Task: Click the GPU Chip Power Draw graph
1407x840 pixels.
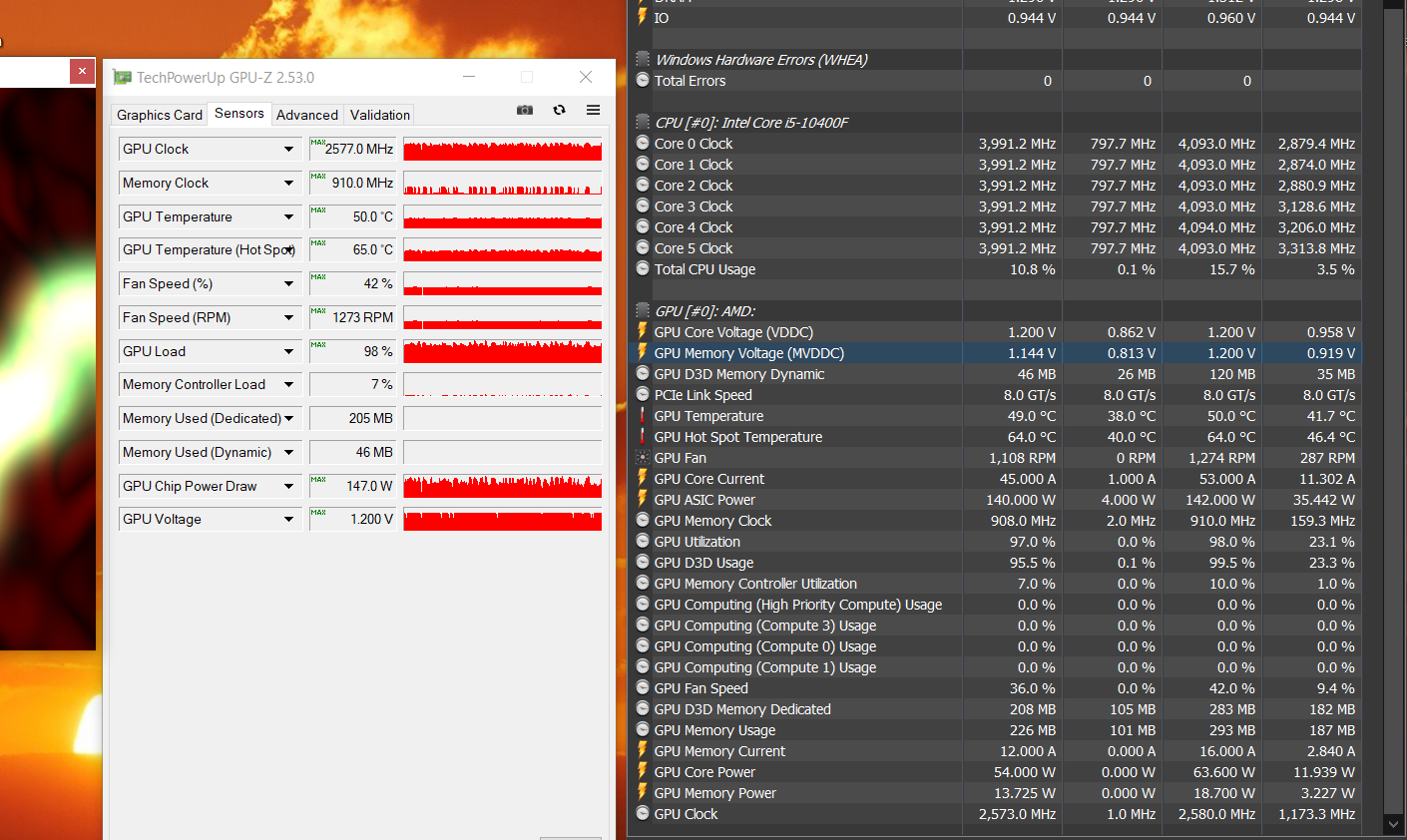Action: coord(503,487)
